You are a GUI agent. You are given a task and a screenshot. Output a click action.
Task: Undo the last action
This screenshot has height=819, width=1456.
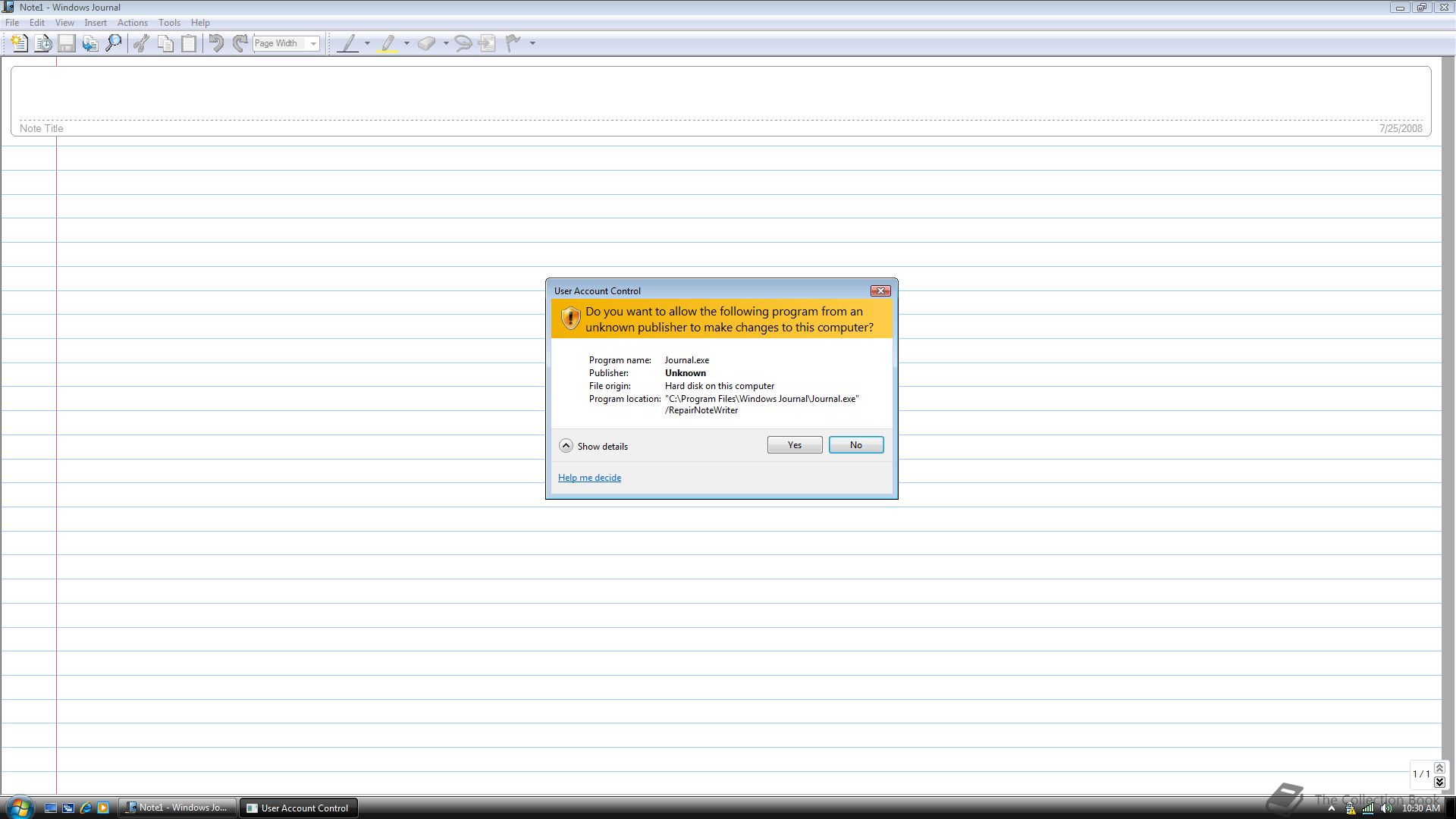click(x=216, y=43)
